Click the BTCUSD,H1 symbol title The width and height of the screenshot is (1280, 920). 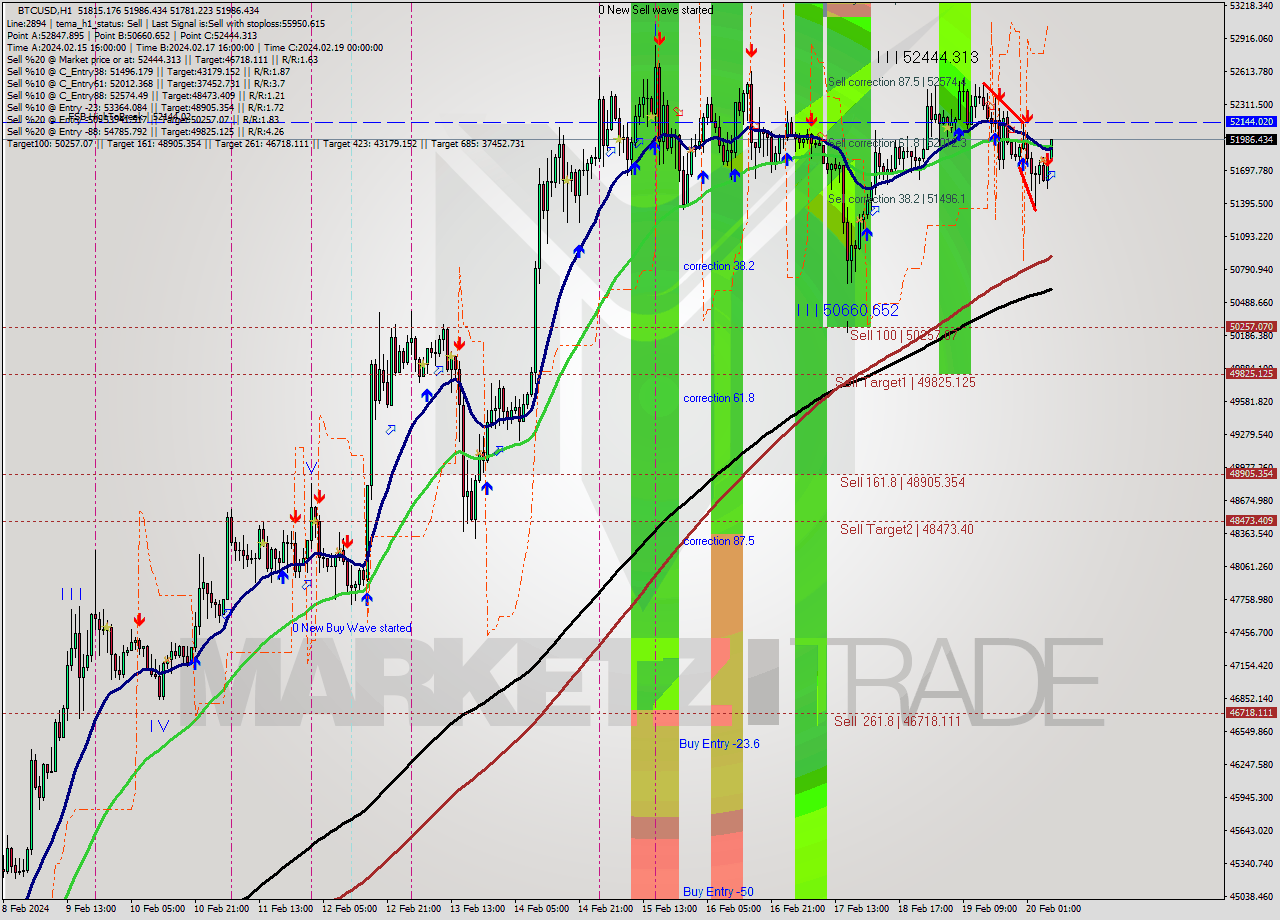click(45, 10)
